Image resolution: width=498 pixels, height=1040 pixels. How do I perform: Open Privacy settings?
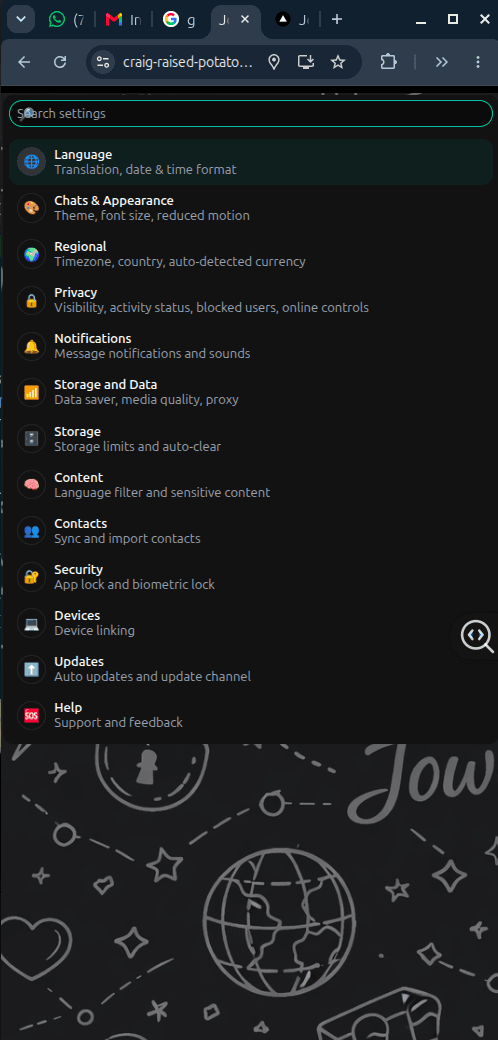pos(251,300)
